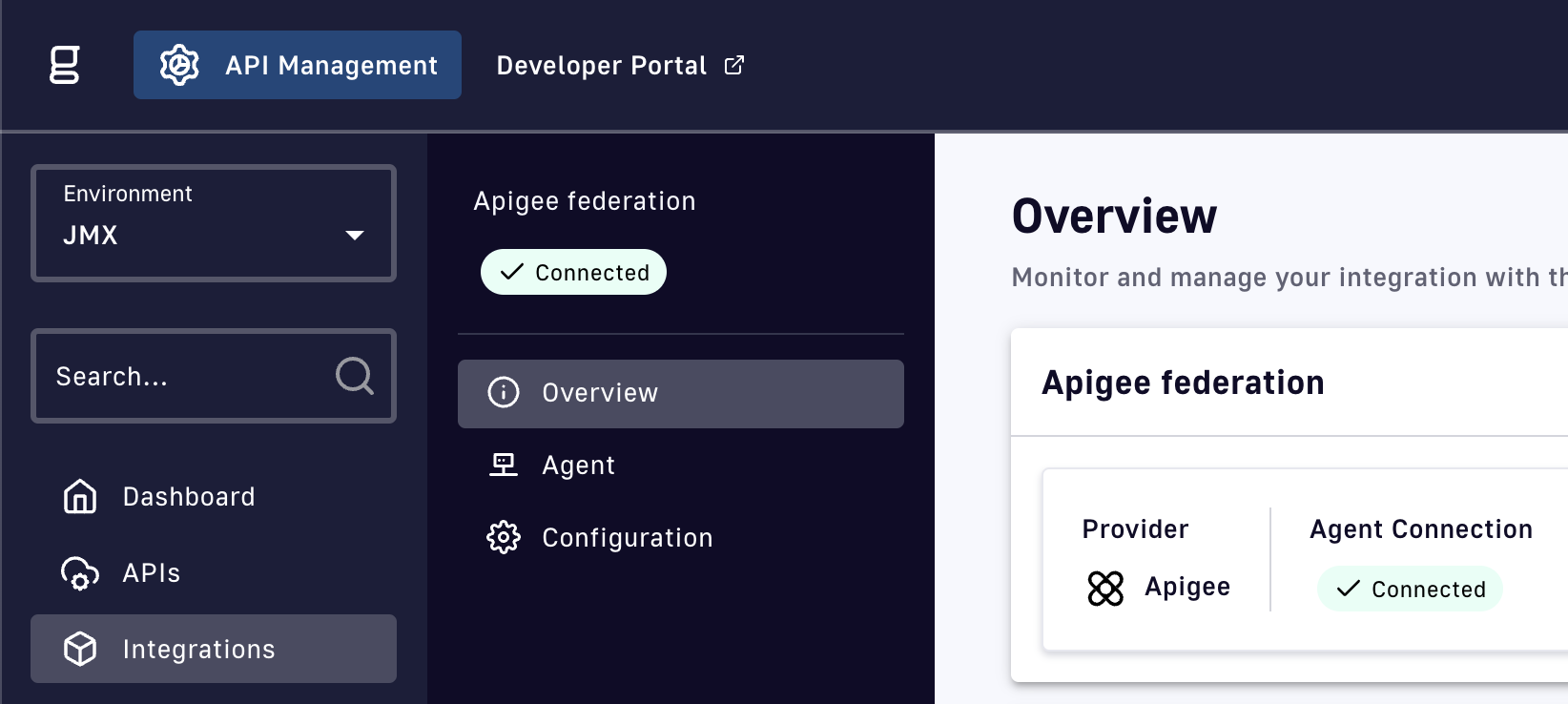Click the search magnifier icon

point(355,376)
